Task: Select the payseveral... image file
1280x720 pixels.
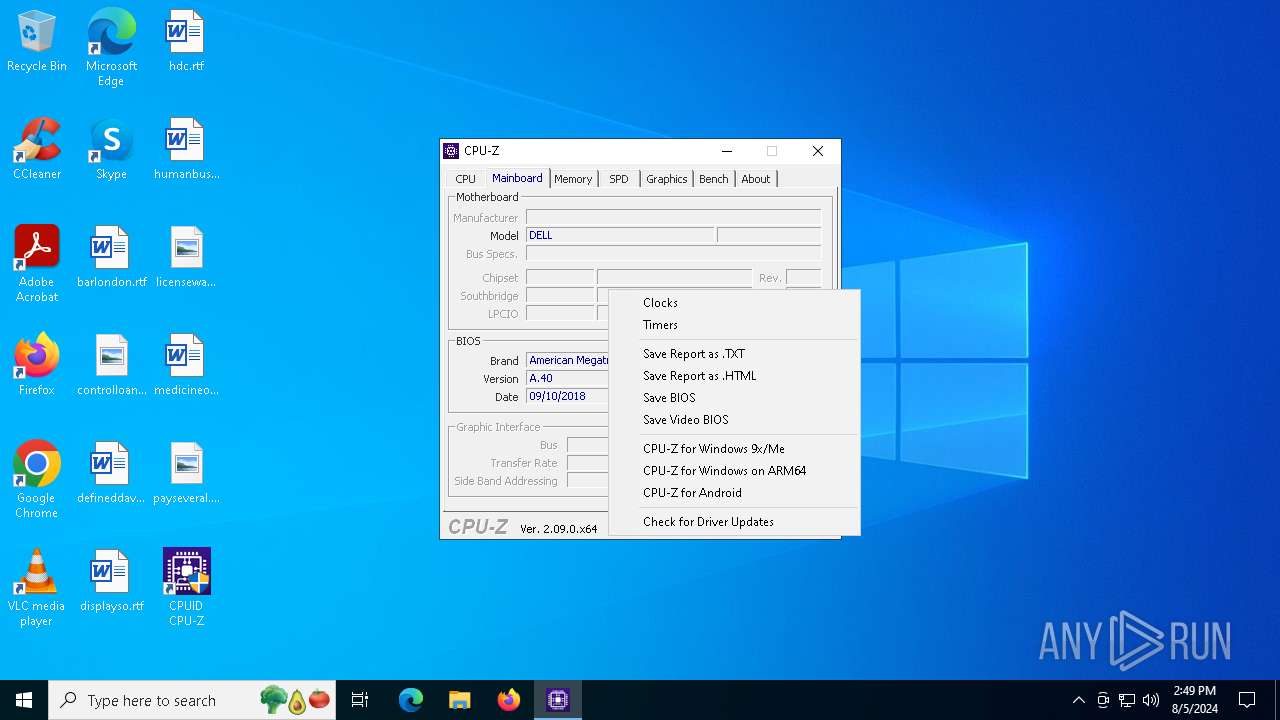Action: (186, 473)
